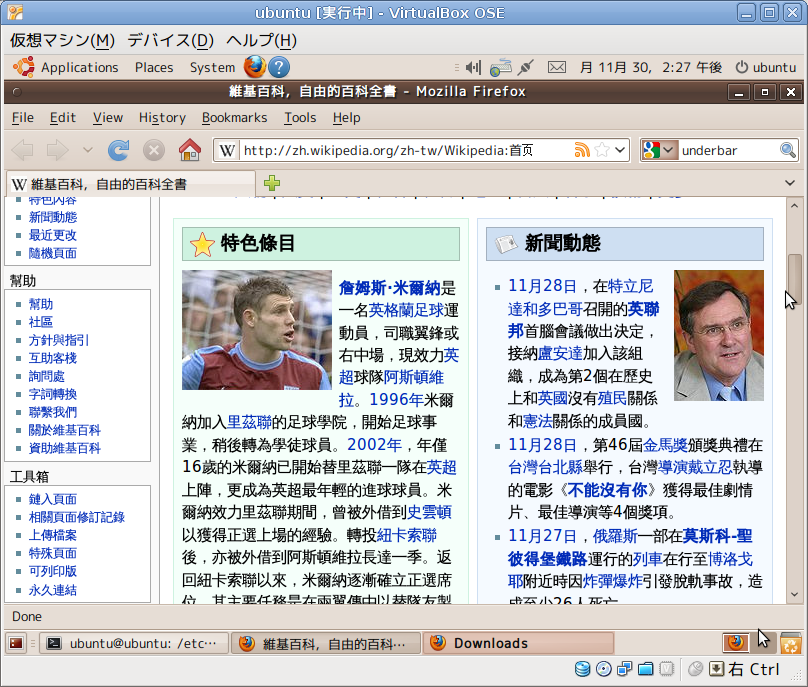Viewport: 808px width, 687px height.
Task: Click the Firefox reload page icon
Action: pyautogui.click(x=119, y=150)
